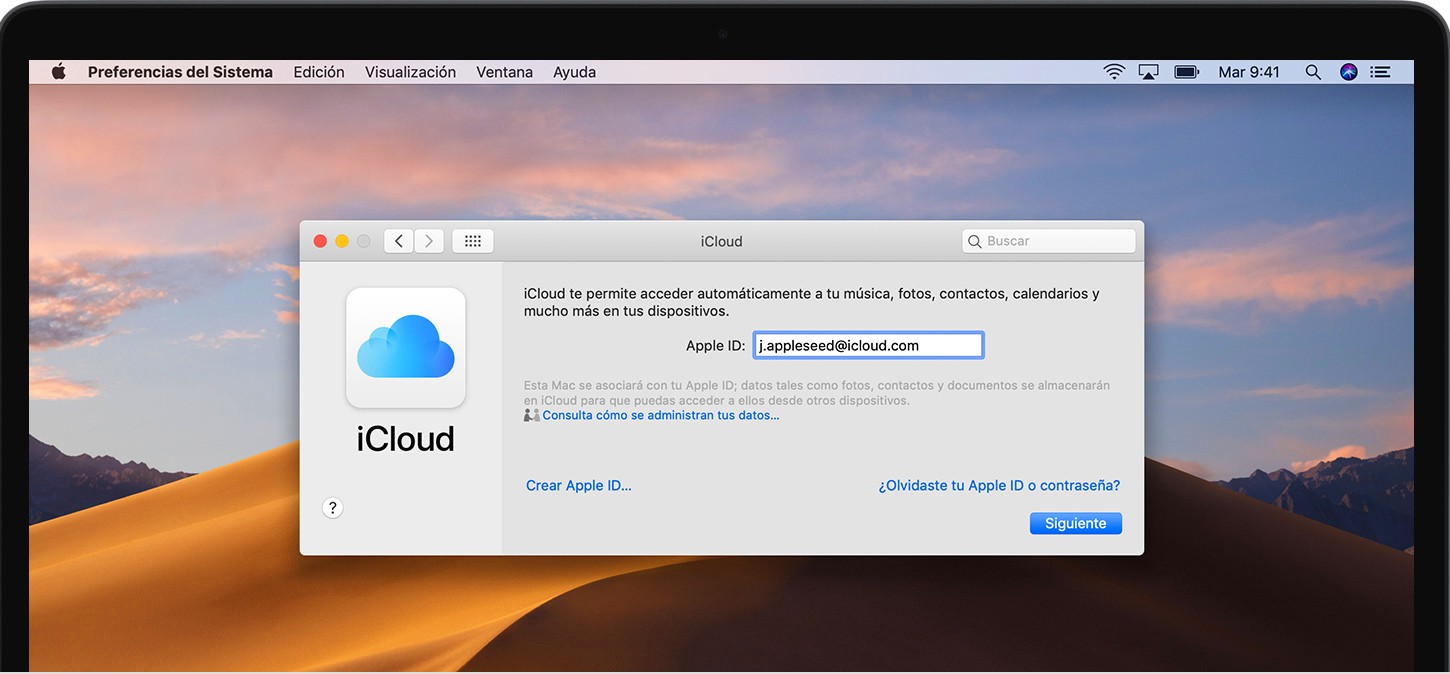
Task: Open the Visualización menu
Action: [x=410, y=72]
